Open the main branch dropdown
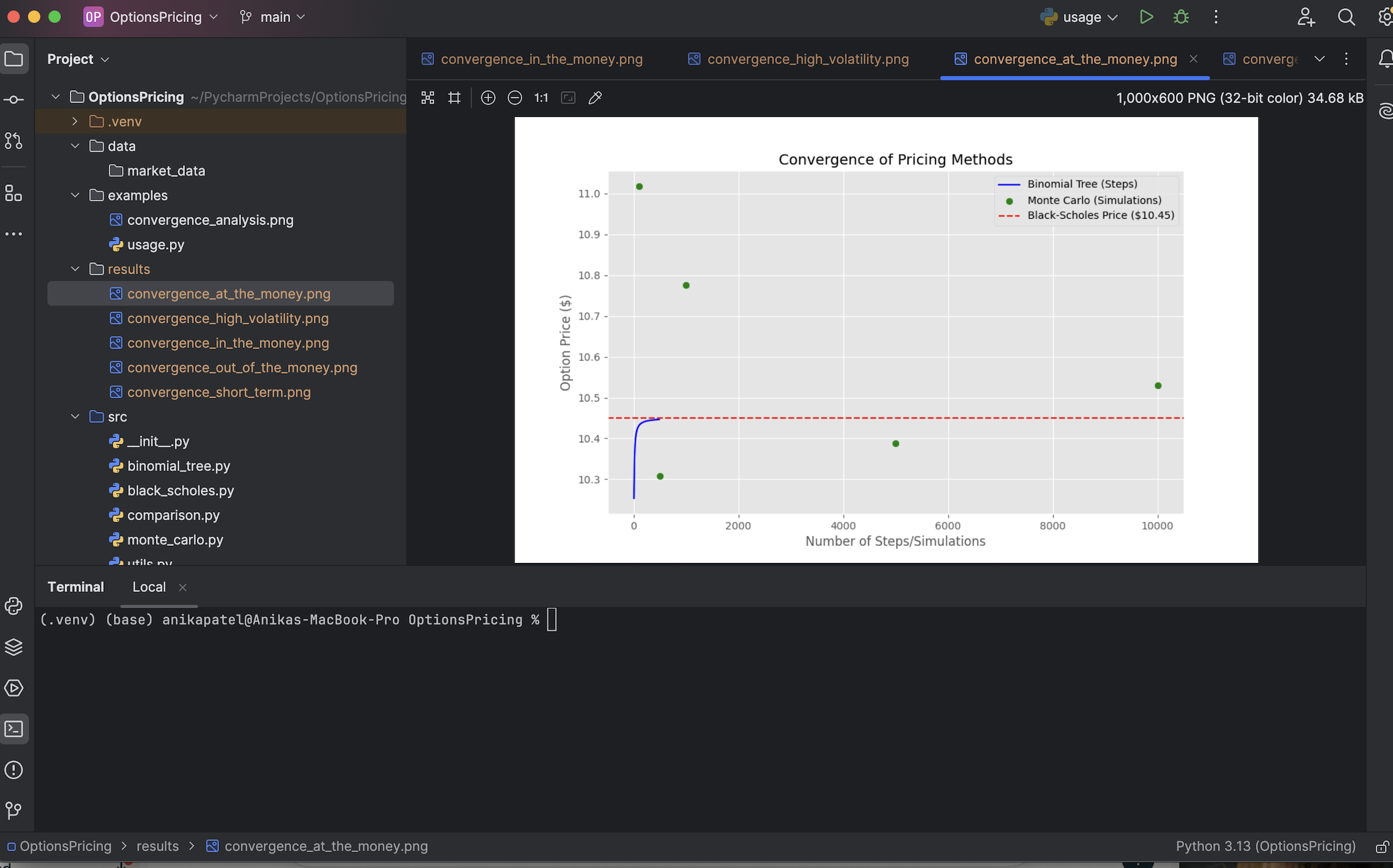Image resolution: width=1393 pixels, height=868 pixels. (x=272, y=17)
